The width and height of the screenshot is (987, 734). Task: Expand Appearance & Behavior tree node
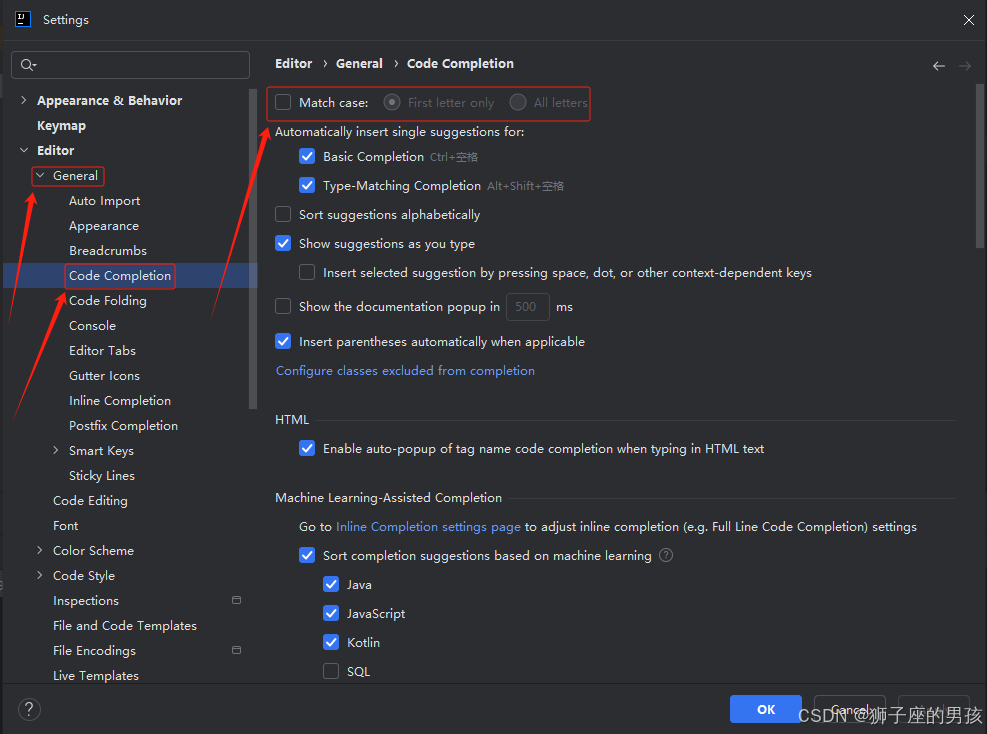coord(24,100)
